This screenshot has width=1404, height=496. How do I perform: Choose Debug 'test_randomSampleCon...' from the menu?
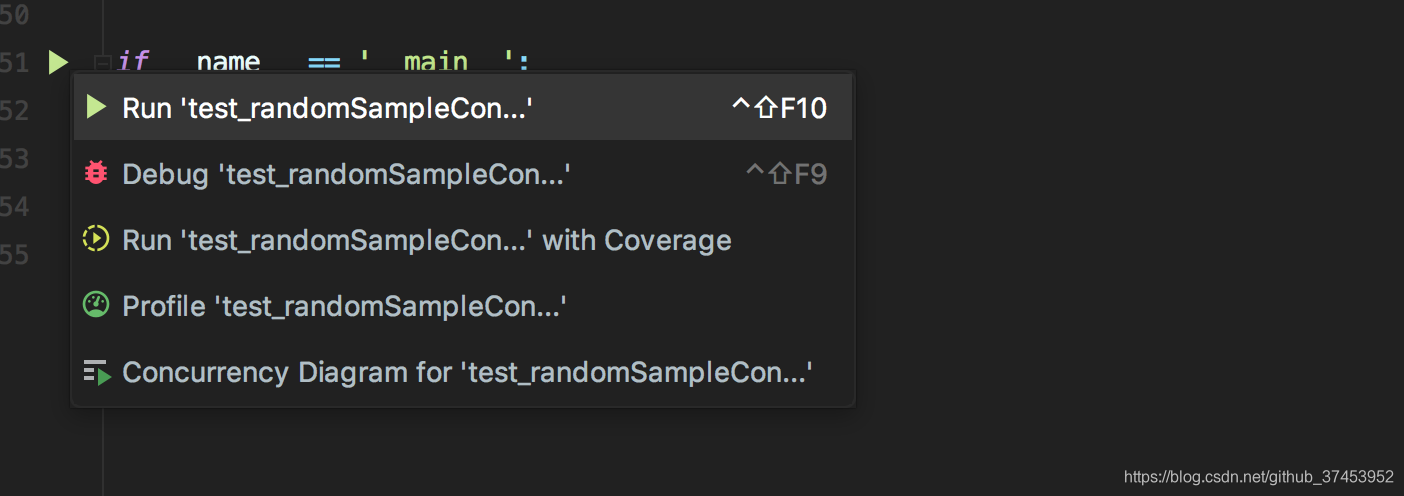point(463,173)
